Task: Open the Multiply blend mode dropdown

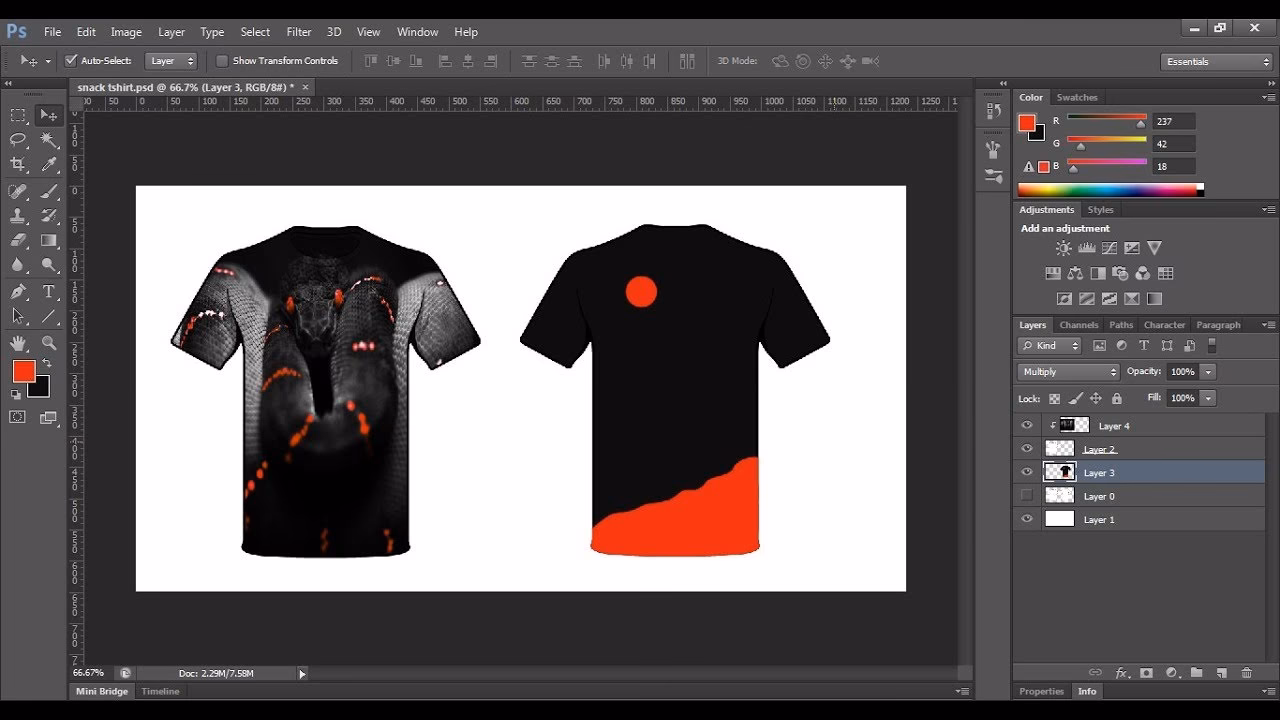Action: tap(1067, 371)
